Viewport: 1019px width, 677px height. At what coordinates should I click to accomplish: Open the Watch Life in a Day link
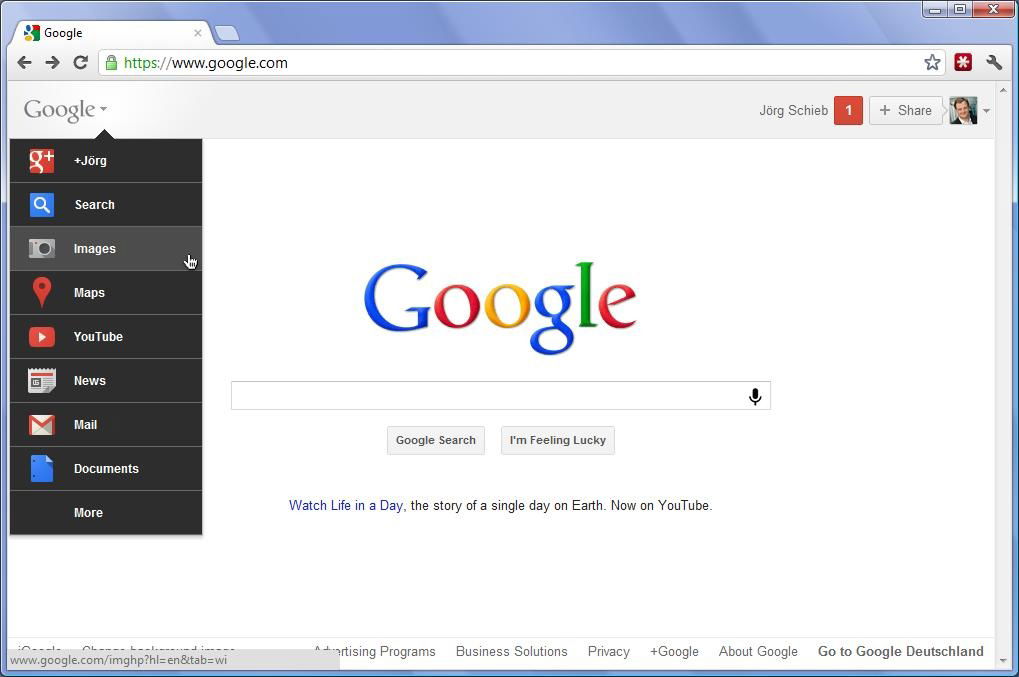(x=346, y=505)
